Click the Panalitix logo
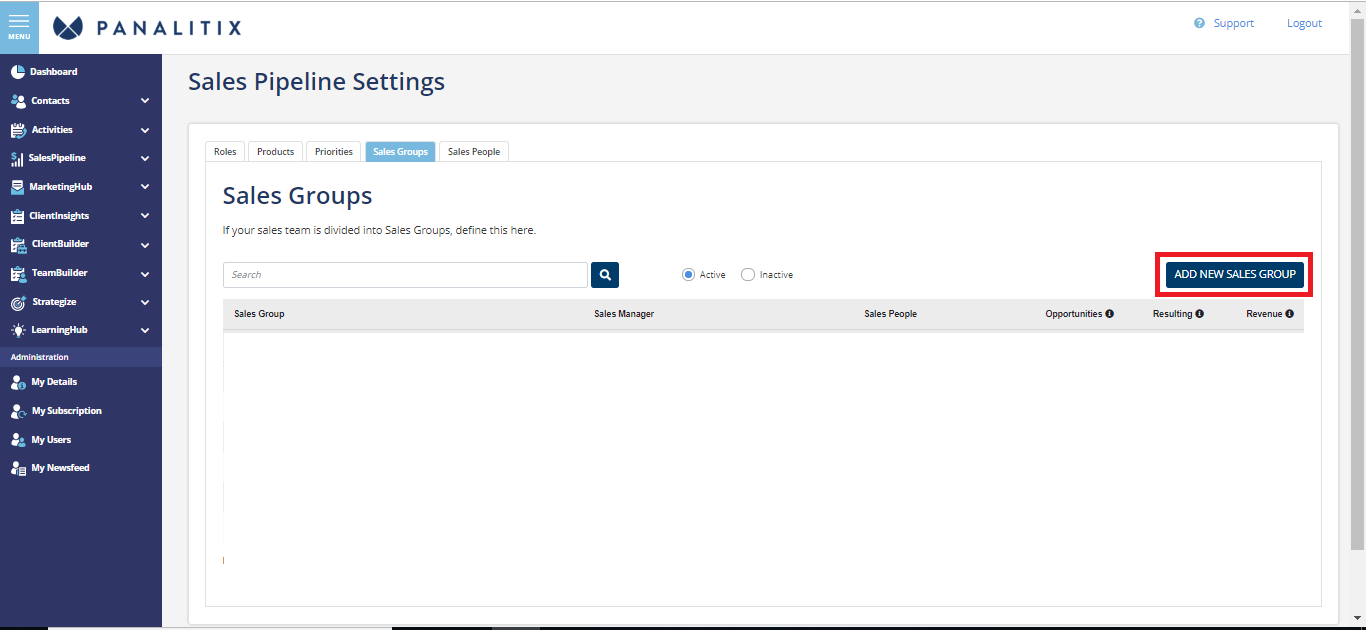Image resolution: width=1366 pixels, height=630 pixels. pyautogui.click(x=147, y=27)
